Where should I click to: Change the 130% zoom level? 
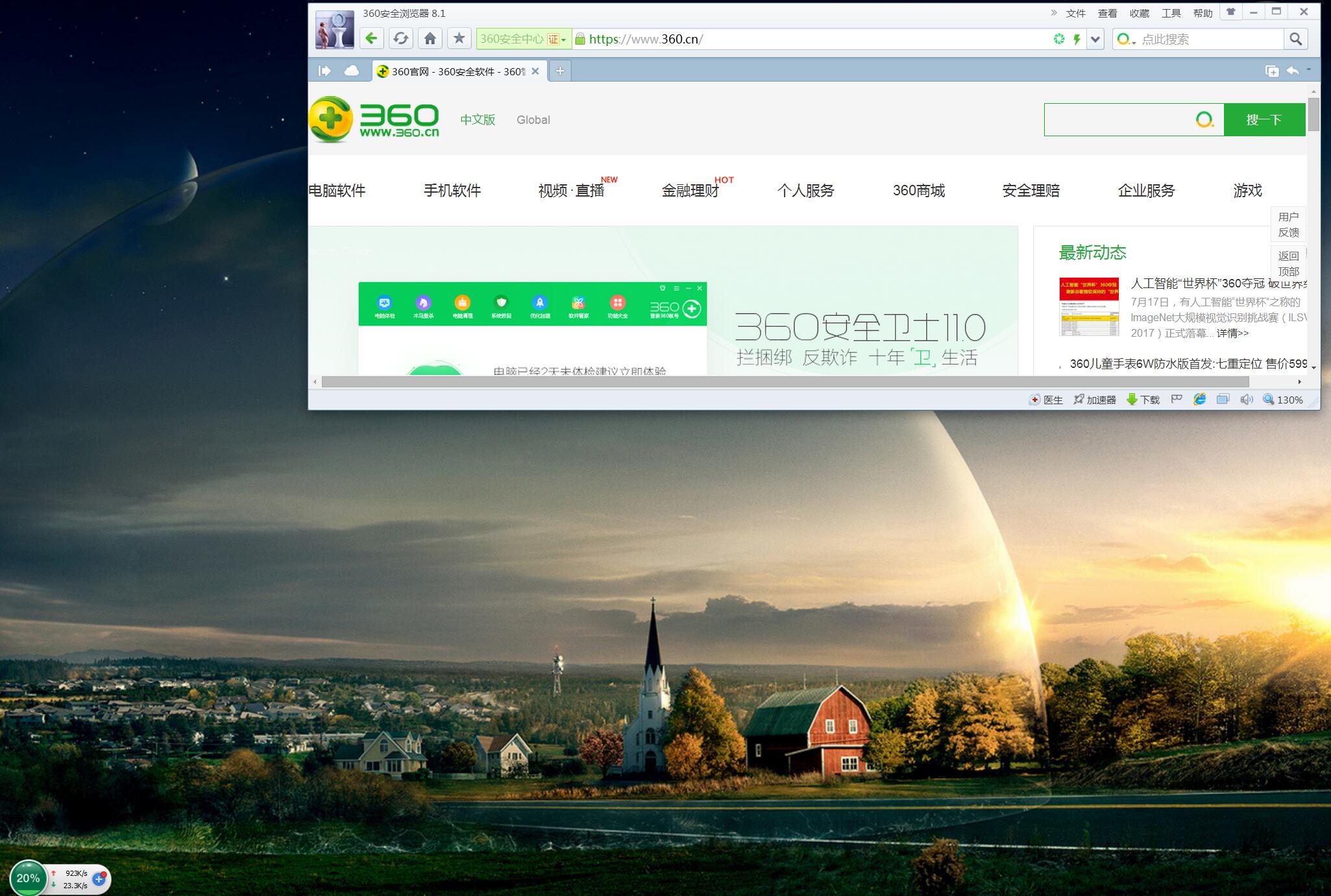point(1283,400)
